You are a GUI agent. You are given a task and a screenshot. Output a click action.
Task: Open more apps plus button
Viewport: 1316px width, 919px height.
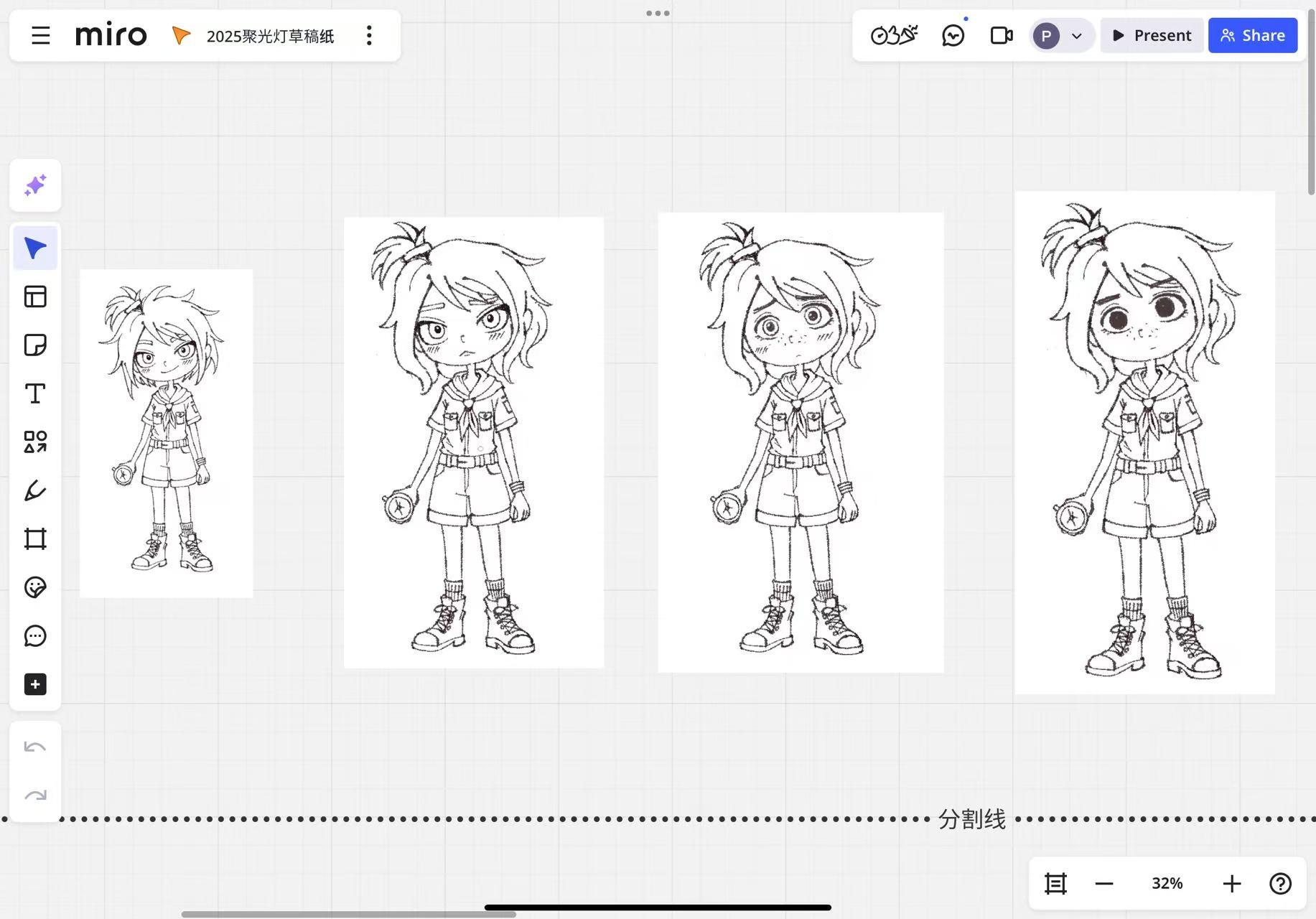click(x=35, y=684)
